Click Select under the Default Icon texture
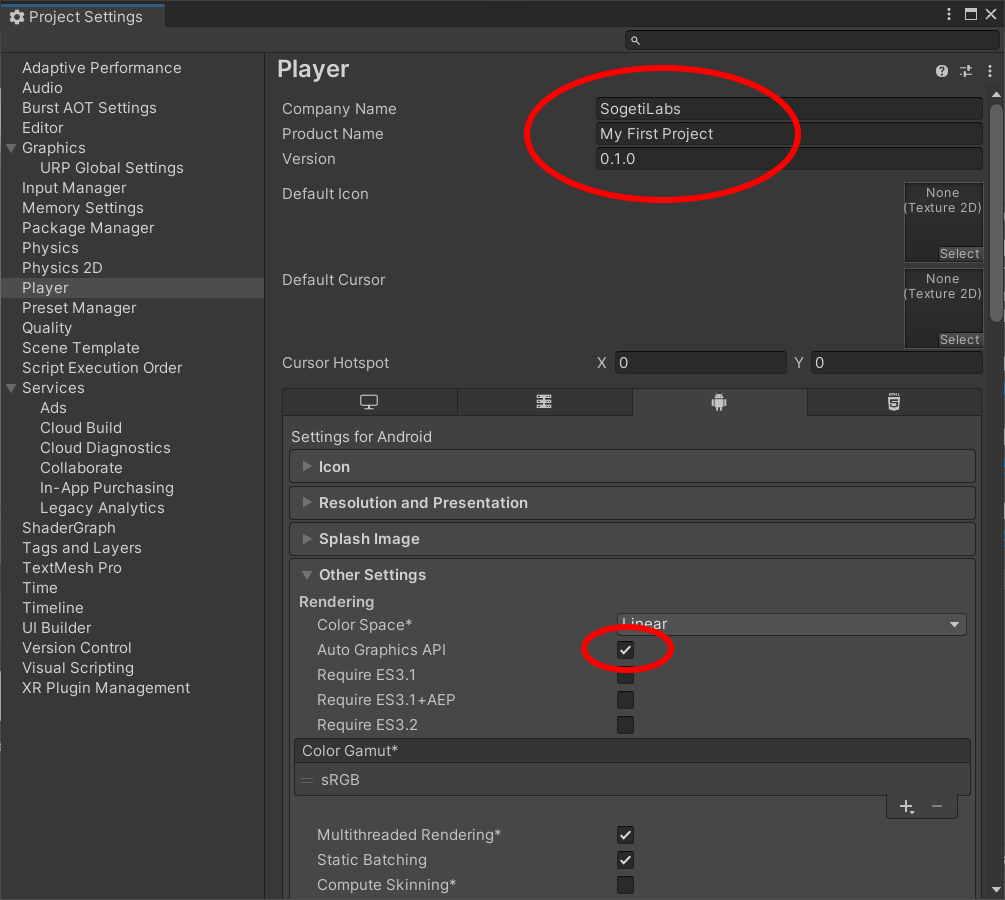 959,254
